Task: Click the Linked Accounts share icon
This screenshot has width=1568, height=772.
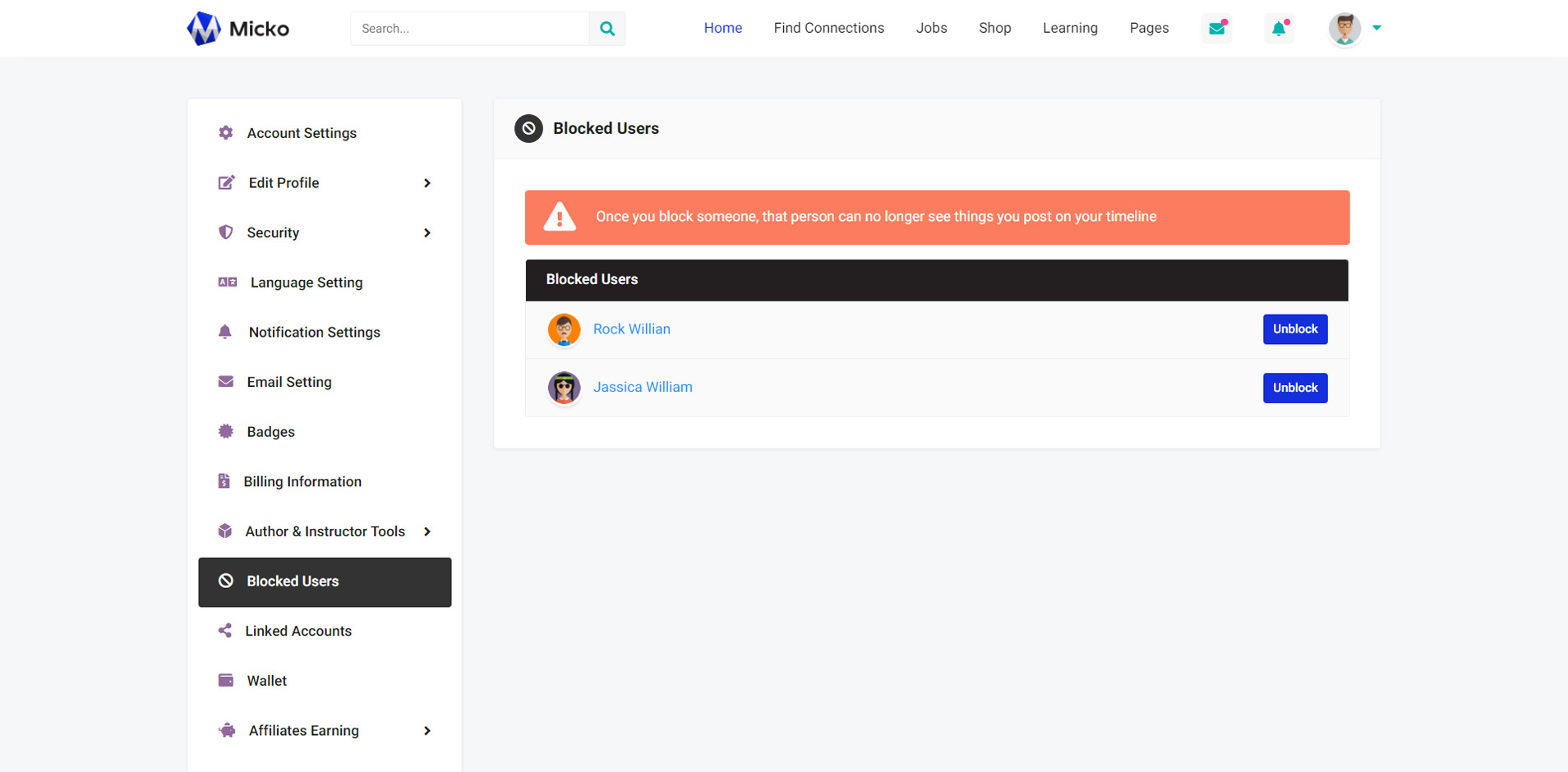Action: point(225,631)
